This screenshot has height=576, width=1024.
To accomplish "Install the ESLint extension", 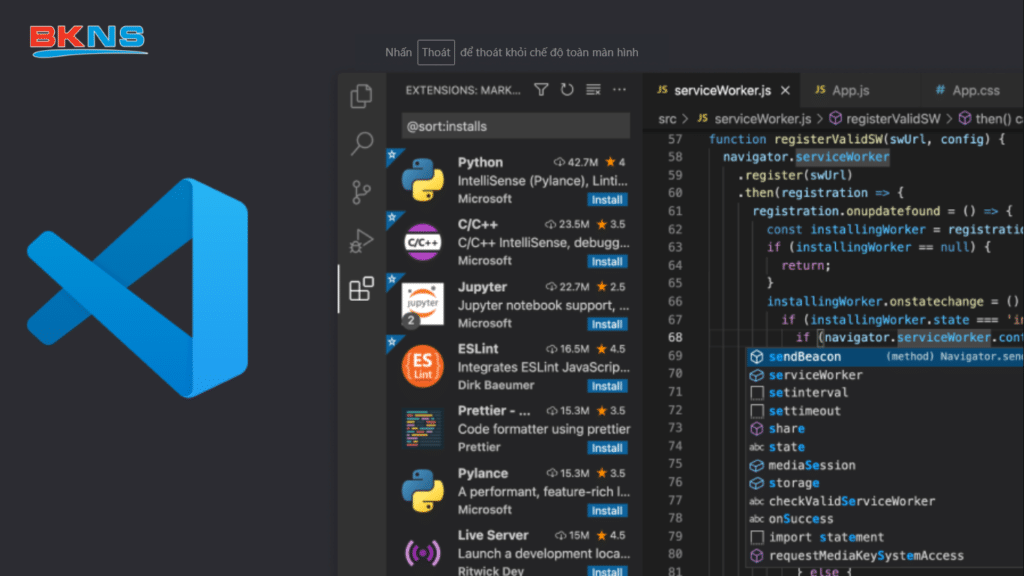I will click(607, 386).
